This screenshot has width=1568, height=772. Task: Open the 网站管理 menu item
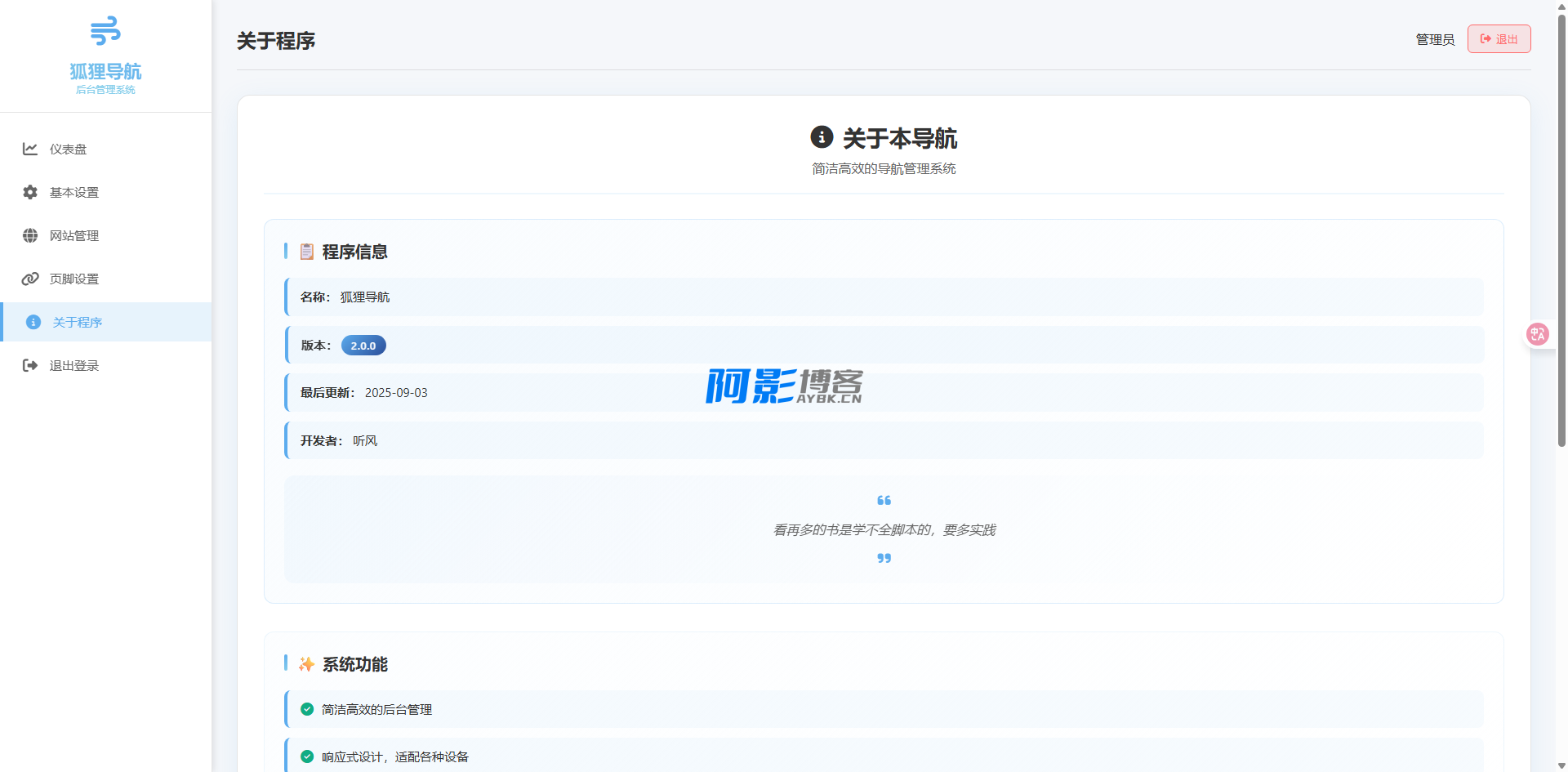[x=73, y=235]
